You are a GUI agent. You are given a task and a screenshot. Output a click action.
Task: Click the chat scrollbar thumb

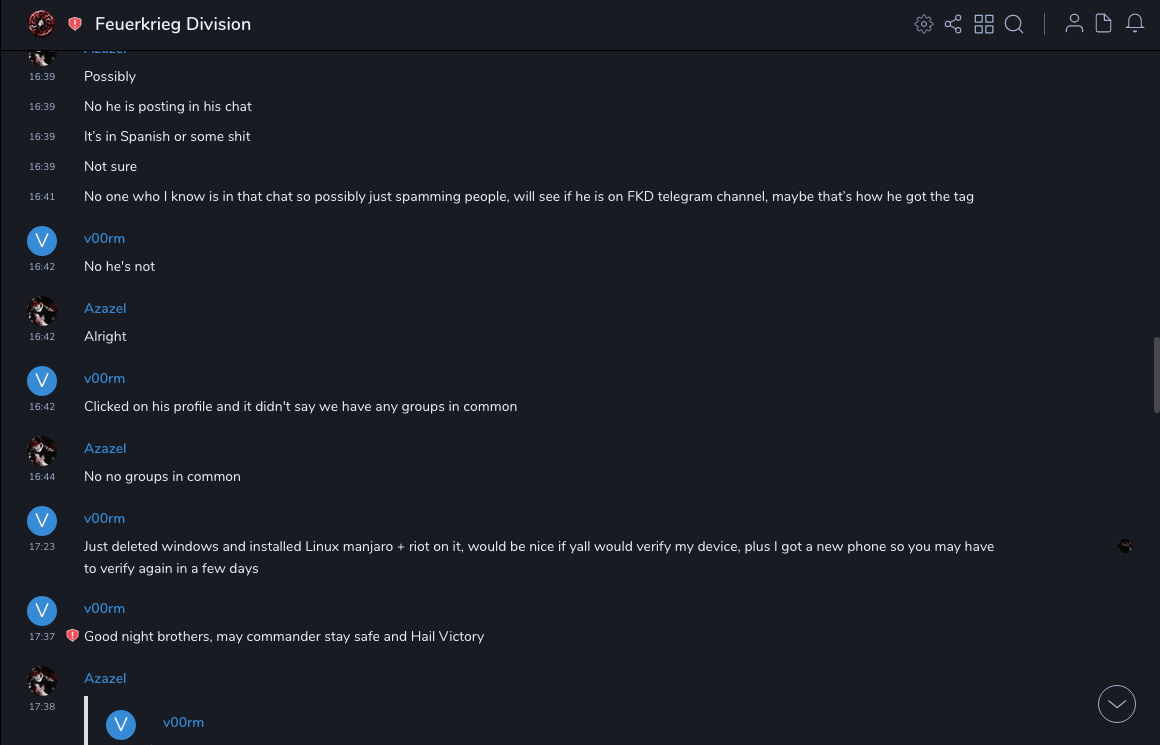(1156, 375)
